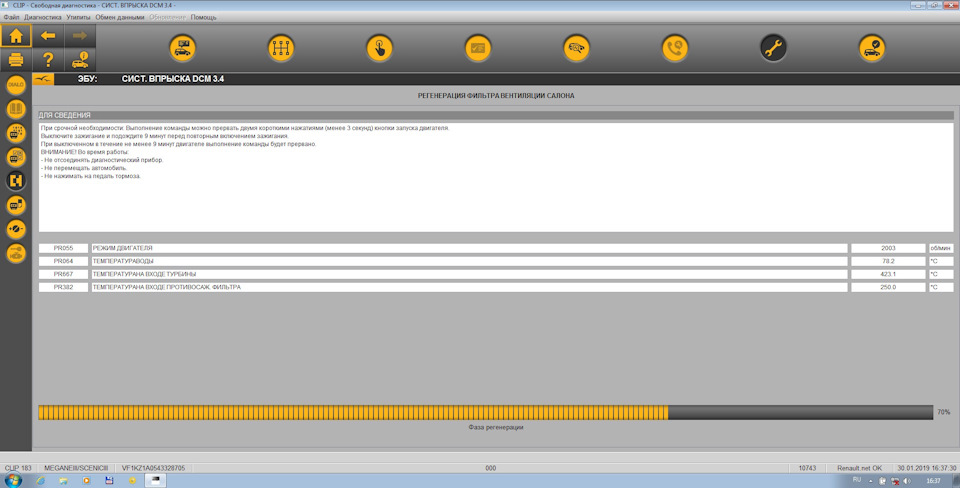Click inside the information text box
960x488 pixels.
(x=496, y=178)
